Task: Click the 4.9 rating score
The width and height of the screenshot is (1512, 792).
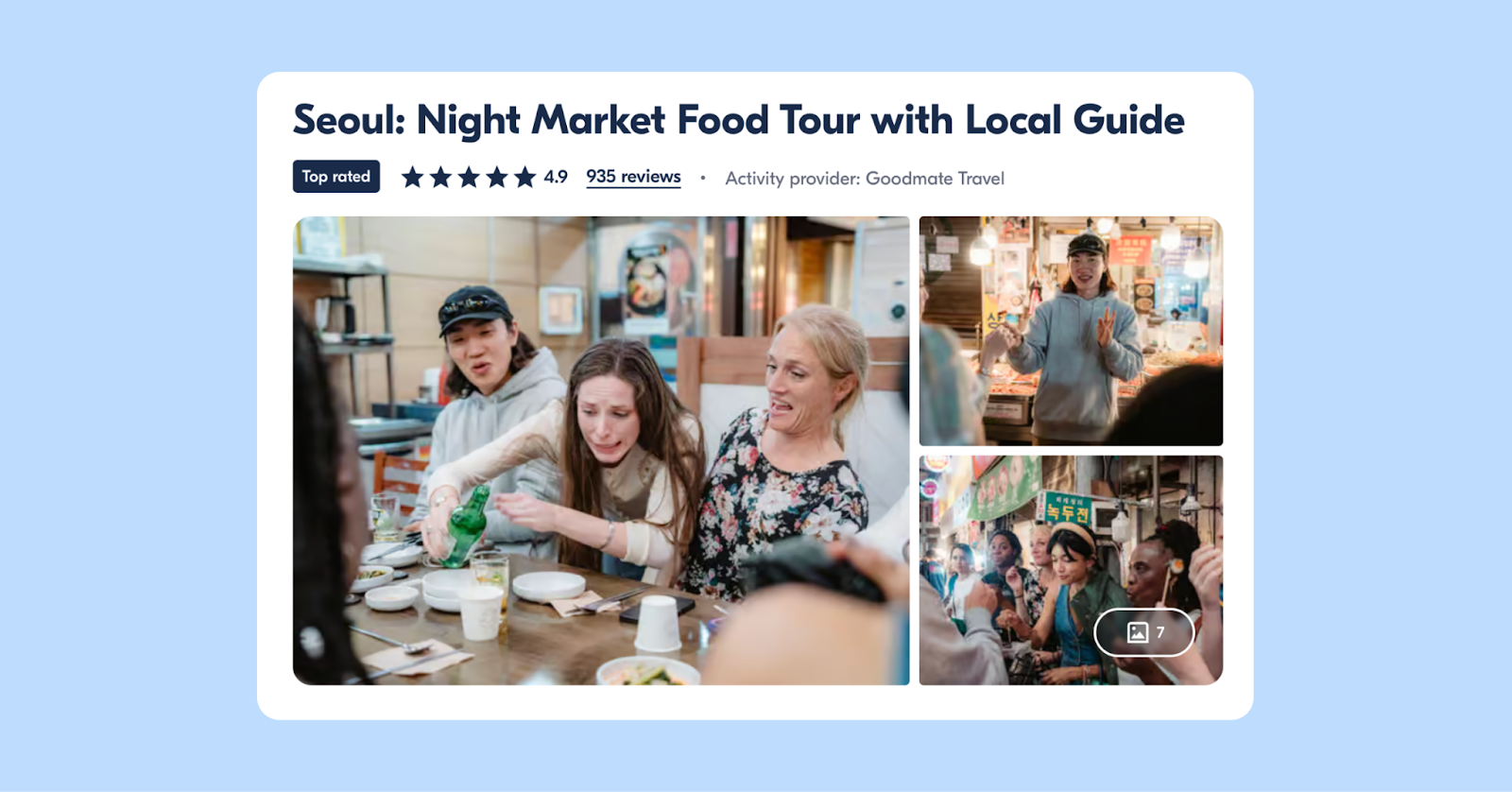Action: 556,177
